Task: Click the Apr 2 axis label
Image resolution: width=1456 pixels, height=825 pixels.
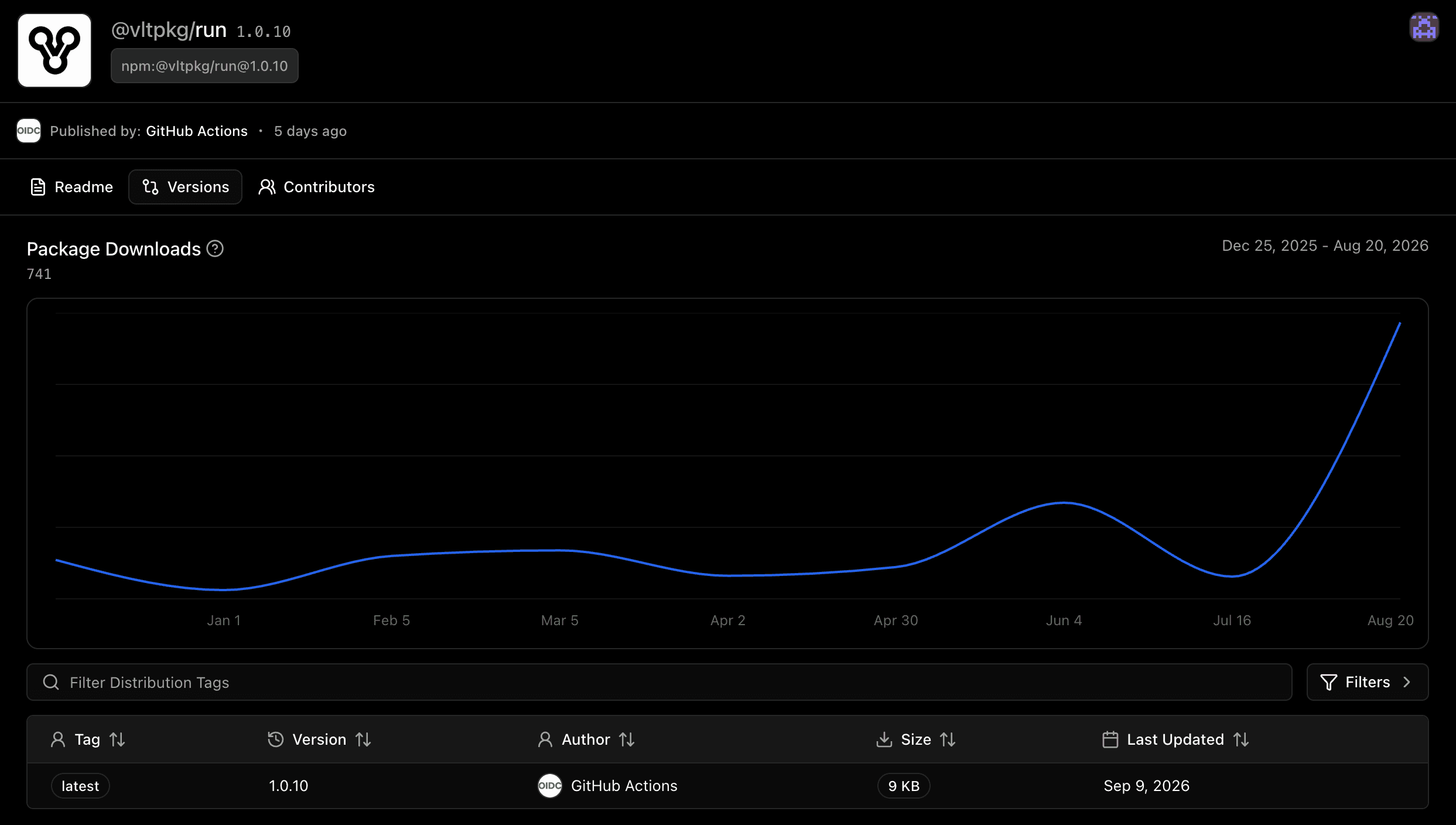Action: point(727,620)
